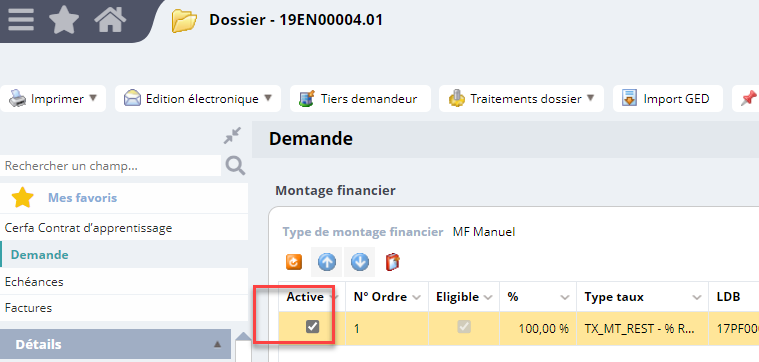Screen dimensions: 759x362
Task: Click the Imprimer printer icon
Action: tap(18, 99)
